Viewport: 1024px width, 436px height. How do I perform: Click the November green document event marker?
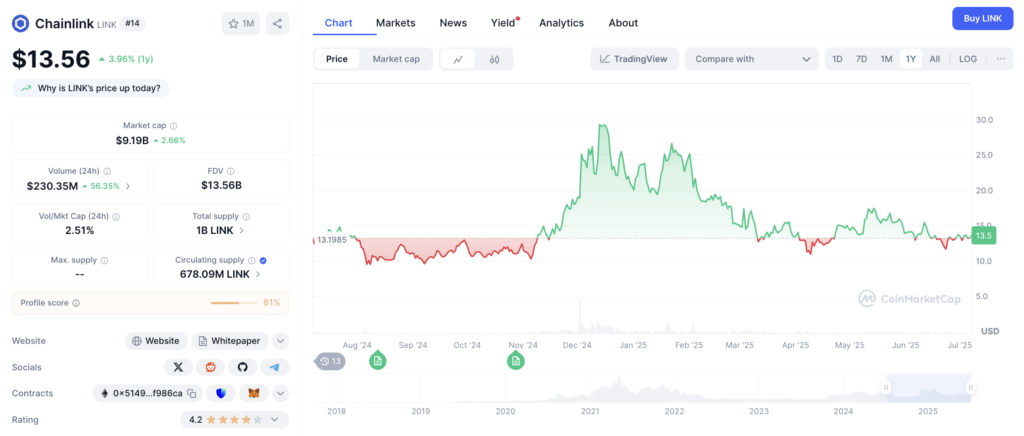click(x=516, y=360)
